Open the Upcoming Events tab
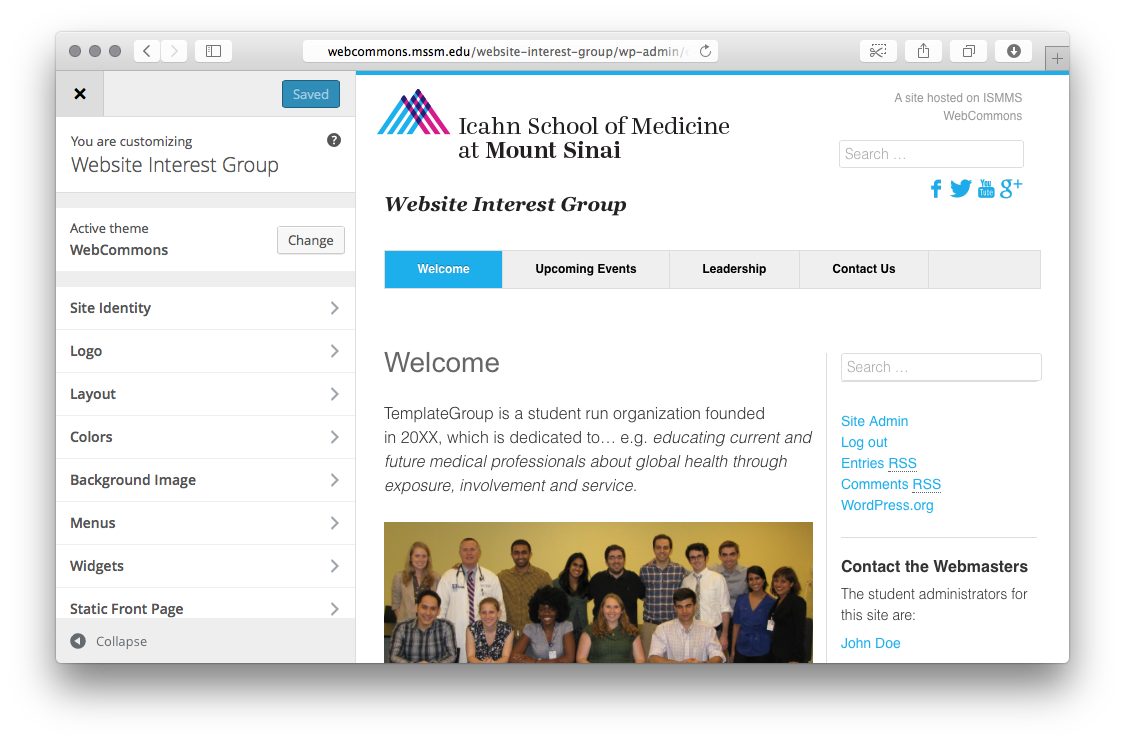The width and height of the screenshot is (1125, 743). [585, 269]
